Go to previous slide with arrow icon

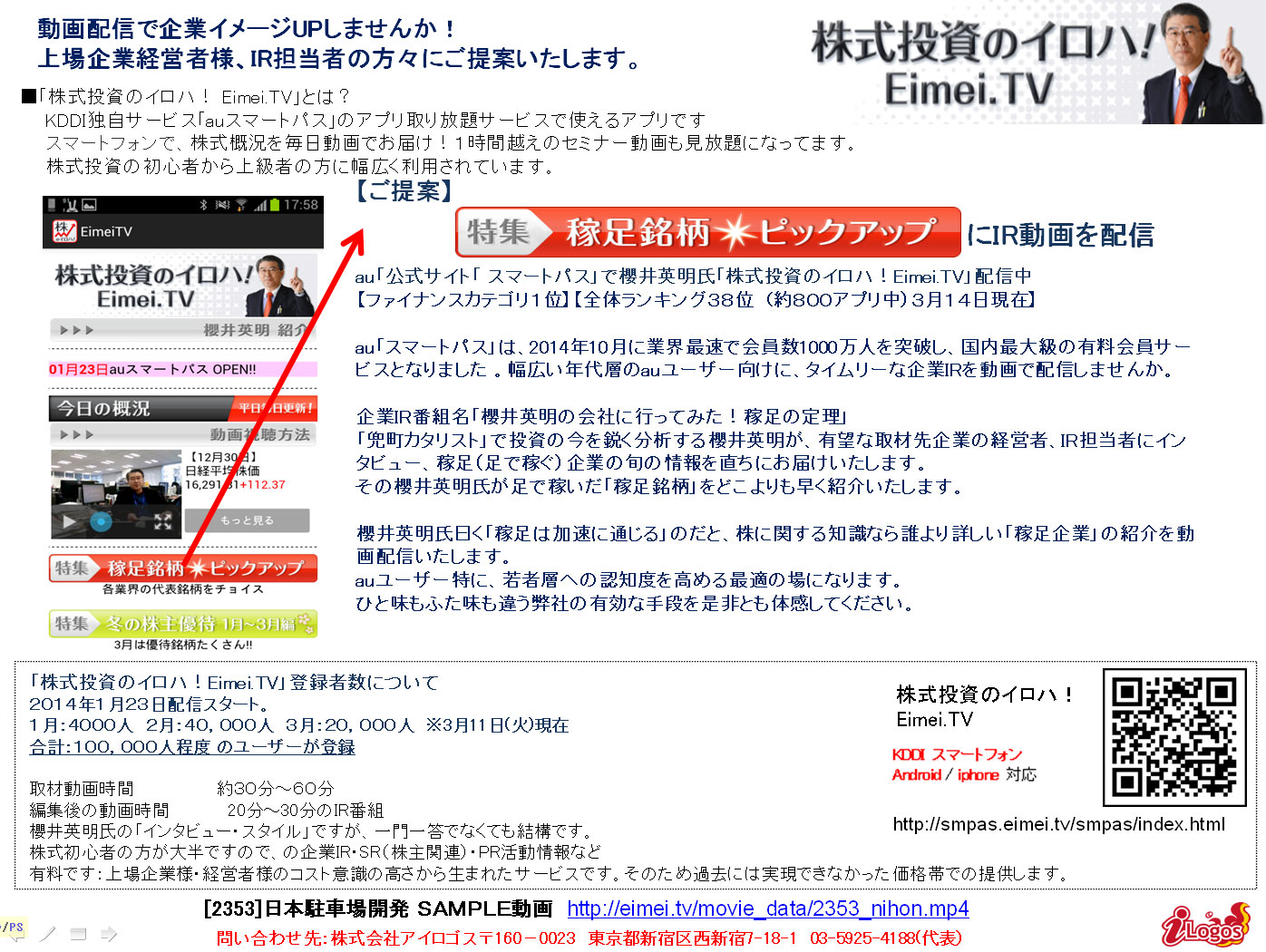pyautogui.click(x=16, y=936)
